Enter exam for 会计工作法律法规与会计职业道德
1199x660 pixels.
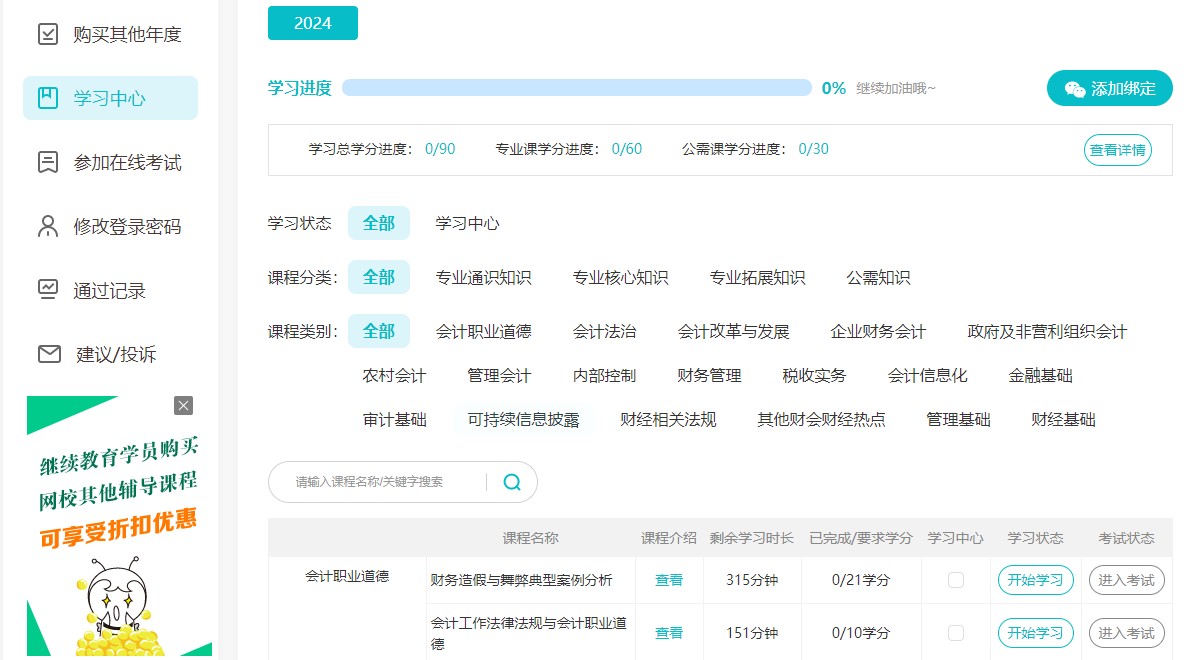[1126, 633]
